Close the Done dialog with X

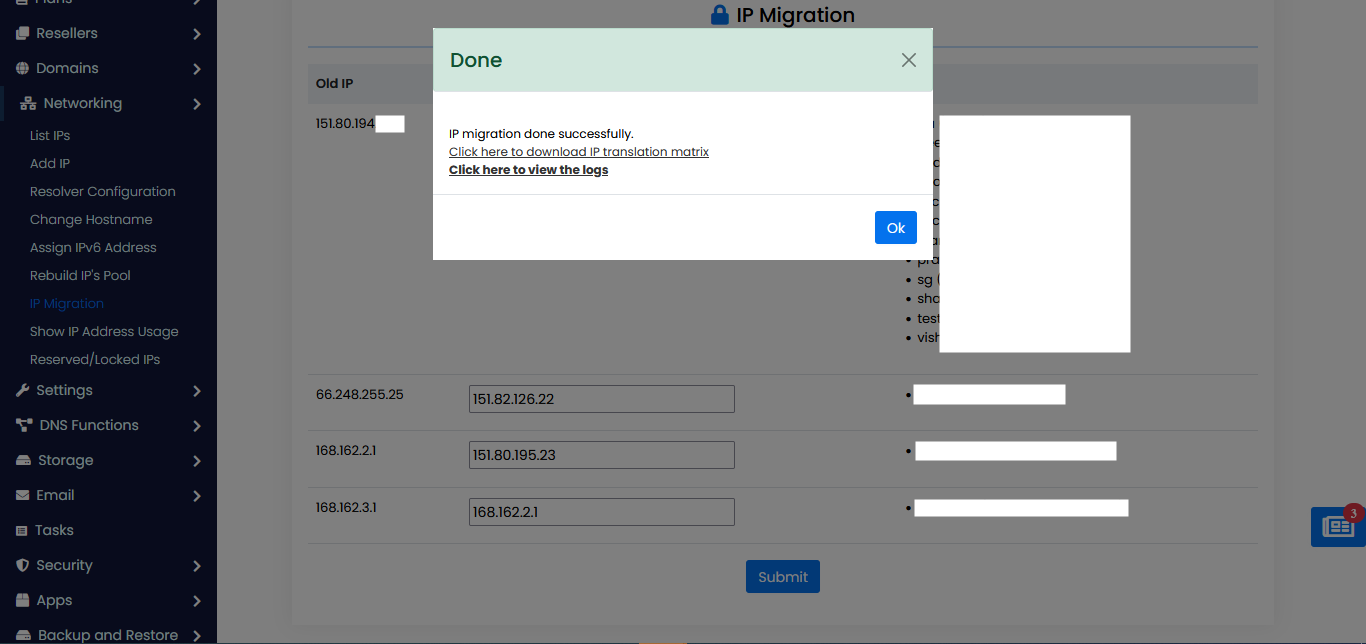tap(908, 60)
